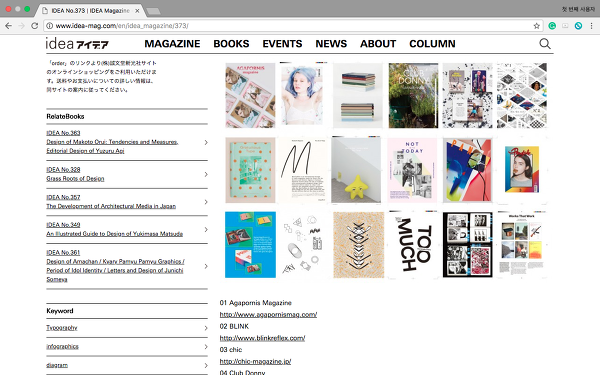Click the green Grammarly extension icon

pos(552,26)
